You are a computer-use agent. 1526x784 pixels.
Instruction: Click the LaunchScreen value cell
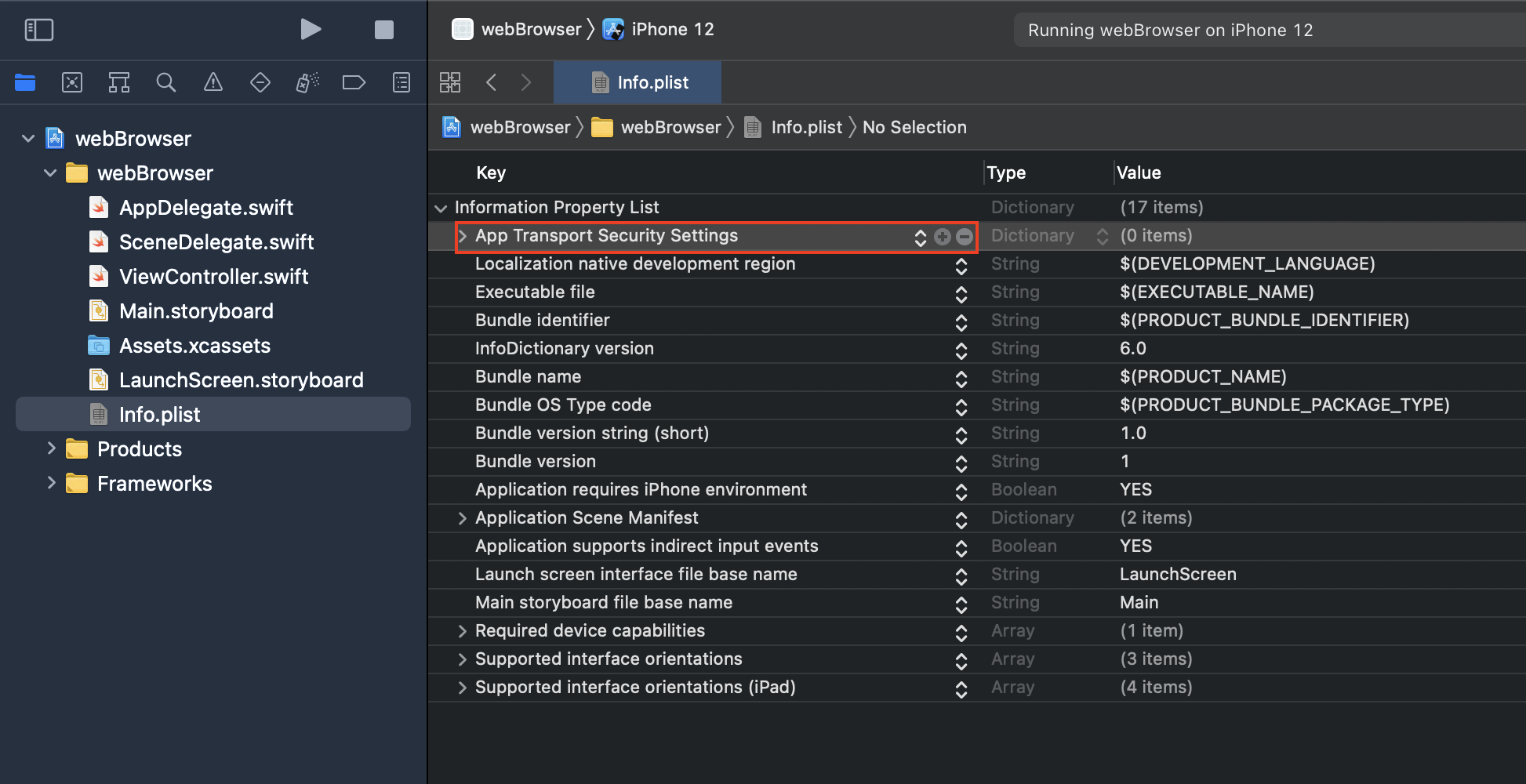(1178, 574)
